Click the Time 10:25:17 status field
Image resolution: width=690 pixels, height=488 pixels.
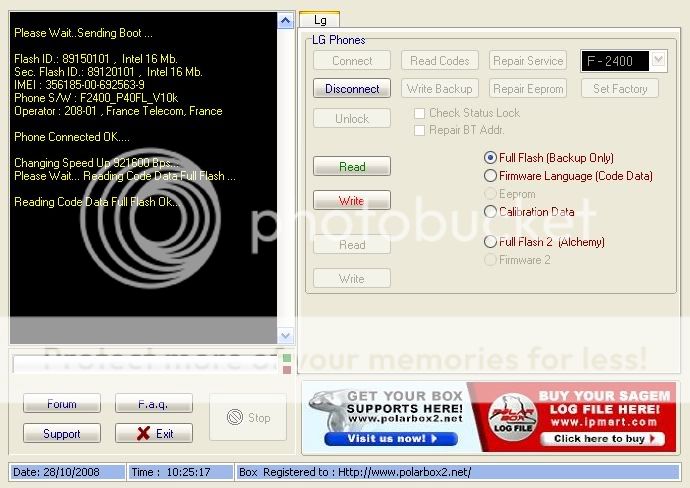pos(180,472)
